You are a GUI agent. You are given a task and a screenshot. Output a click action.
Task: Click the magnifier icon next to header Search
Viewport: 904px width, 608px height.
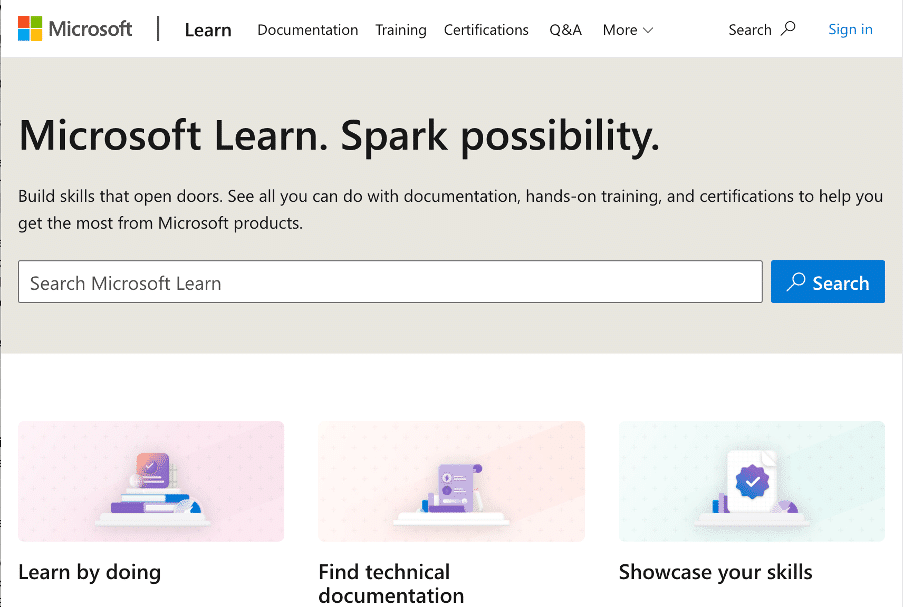788,29
